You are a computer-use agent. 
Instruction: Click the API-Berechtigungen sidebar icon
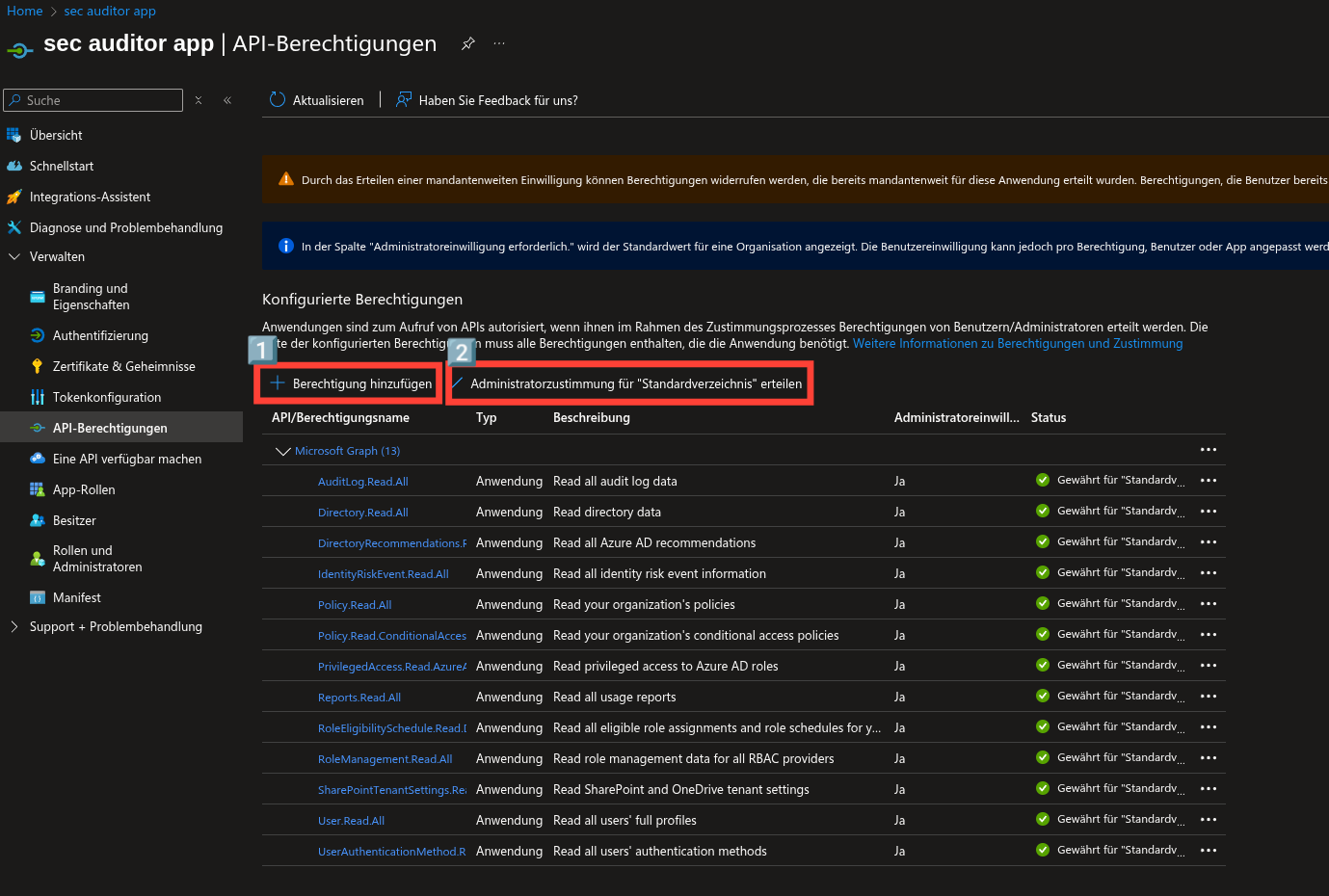coord(37,428)
